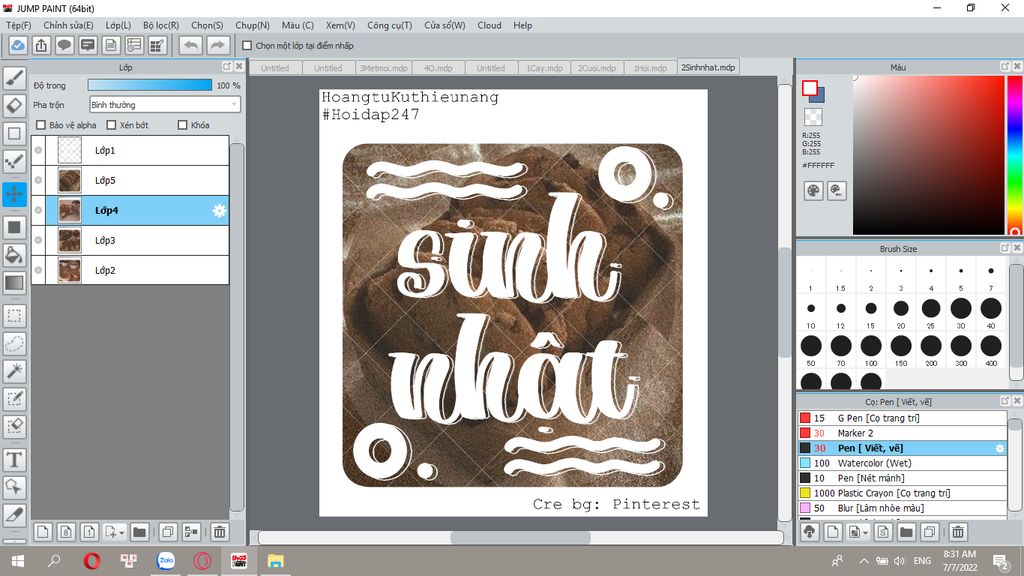Switch to the 2Cuoi.mdp tab

click(x=597, y=68)
